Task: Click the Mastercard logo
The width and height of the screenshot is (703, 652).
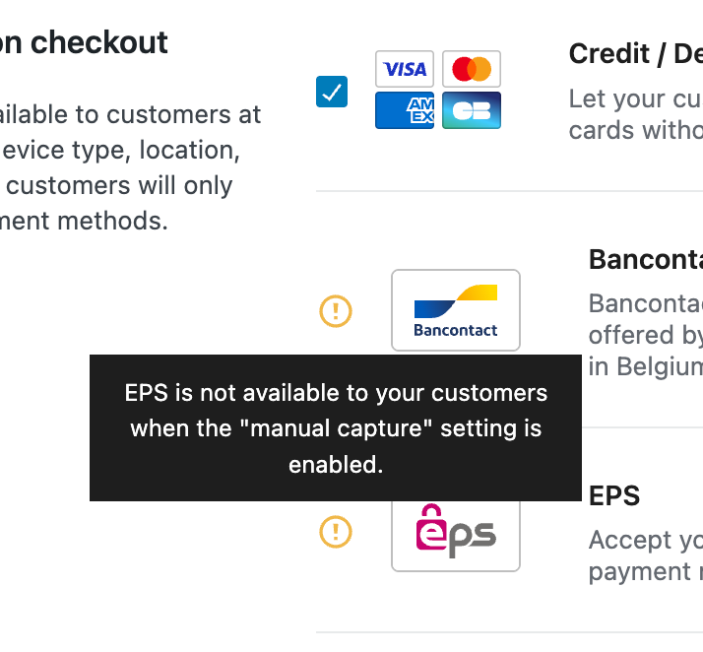Action: pos(471,69)
